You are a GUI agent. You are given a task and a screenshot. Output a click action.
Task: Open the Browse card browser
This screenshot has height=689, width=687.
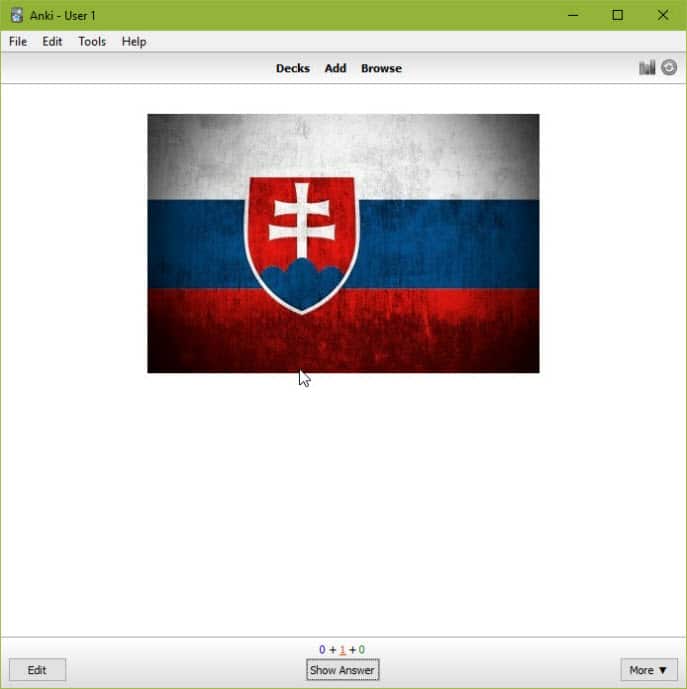tap(381, 69)
